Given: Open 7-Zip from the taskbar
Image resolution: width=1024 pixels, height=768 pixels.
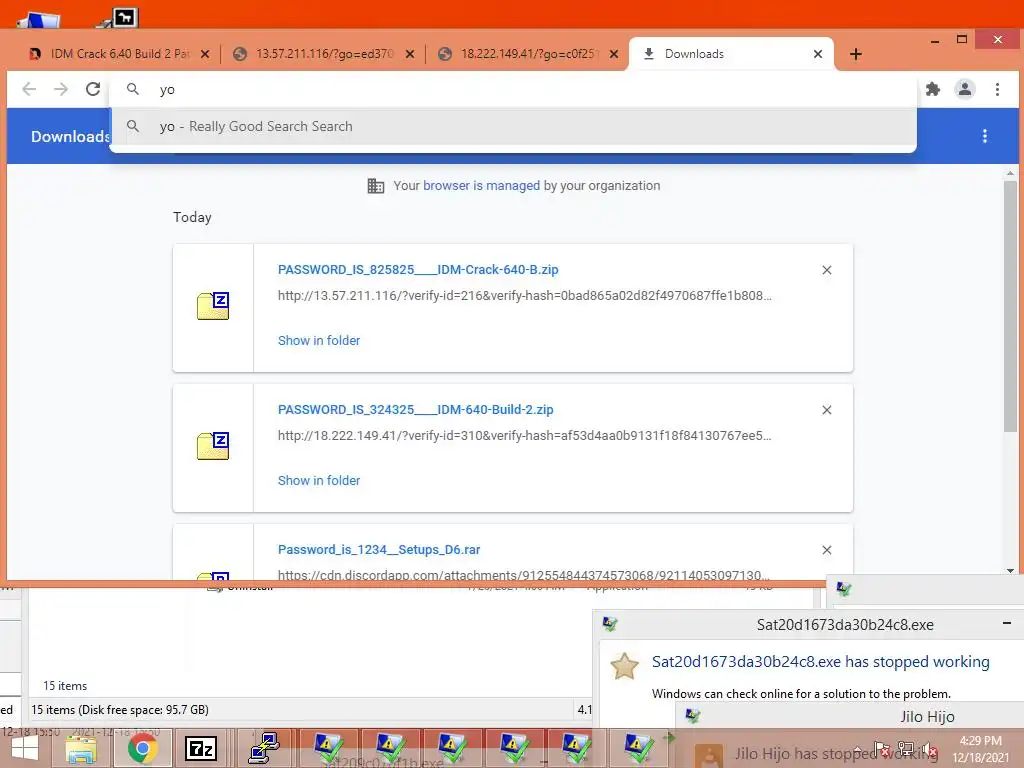Looking at the screenshot, I should click(x=200, y=748).
